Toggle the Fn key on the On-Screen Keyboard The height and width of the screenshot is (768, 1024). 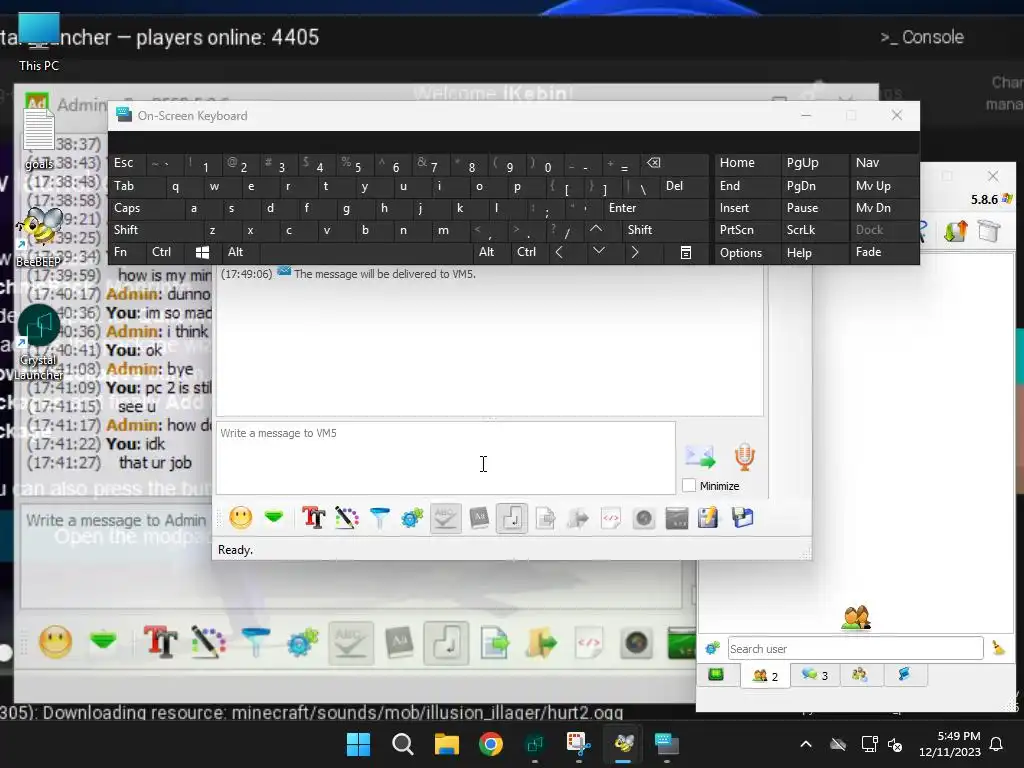pyautogui.click(x=128, y=252)
